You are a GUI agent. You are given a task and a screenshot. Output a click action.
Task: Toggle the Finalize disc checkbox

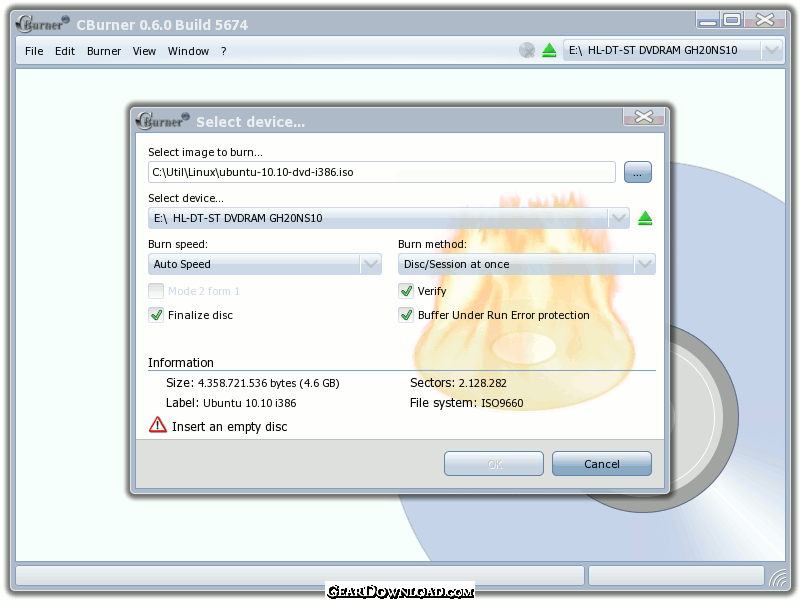tap(156, 315)
